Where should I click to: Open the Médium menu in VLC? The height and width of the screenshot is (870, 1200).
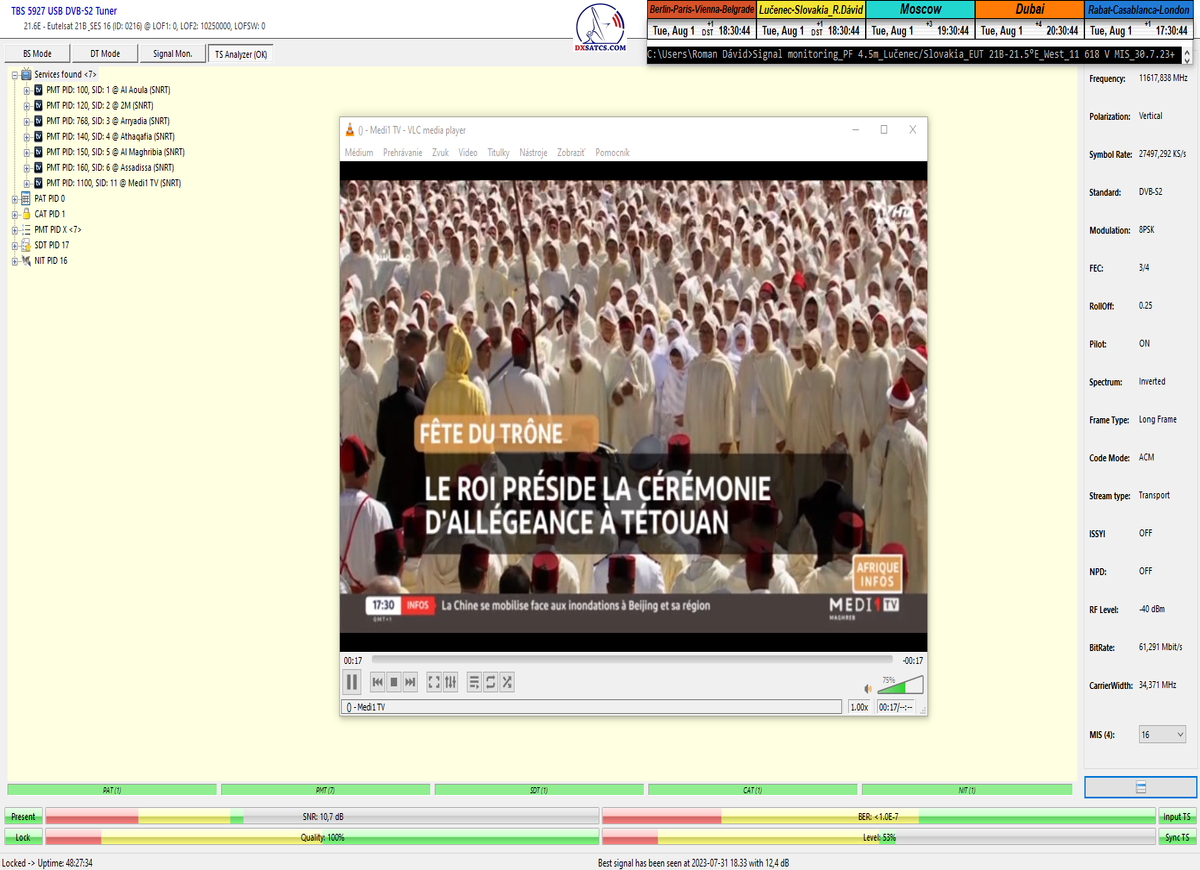(358, 153)
